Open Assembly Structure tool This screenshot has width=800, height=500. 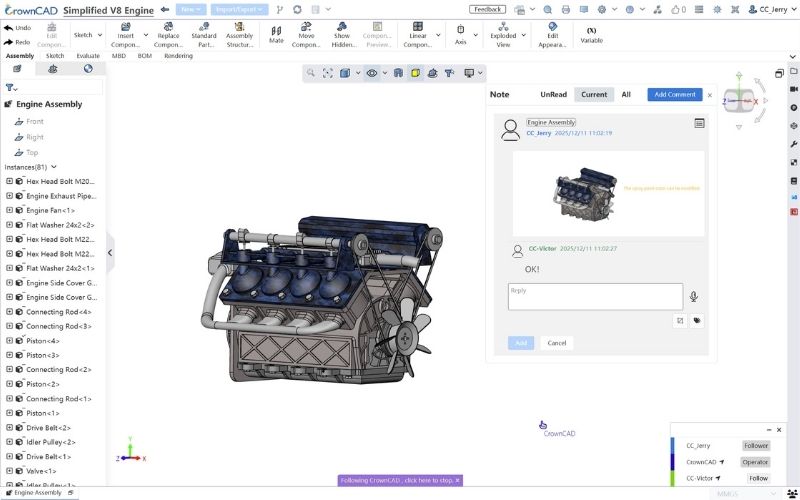tap(239, 35)
